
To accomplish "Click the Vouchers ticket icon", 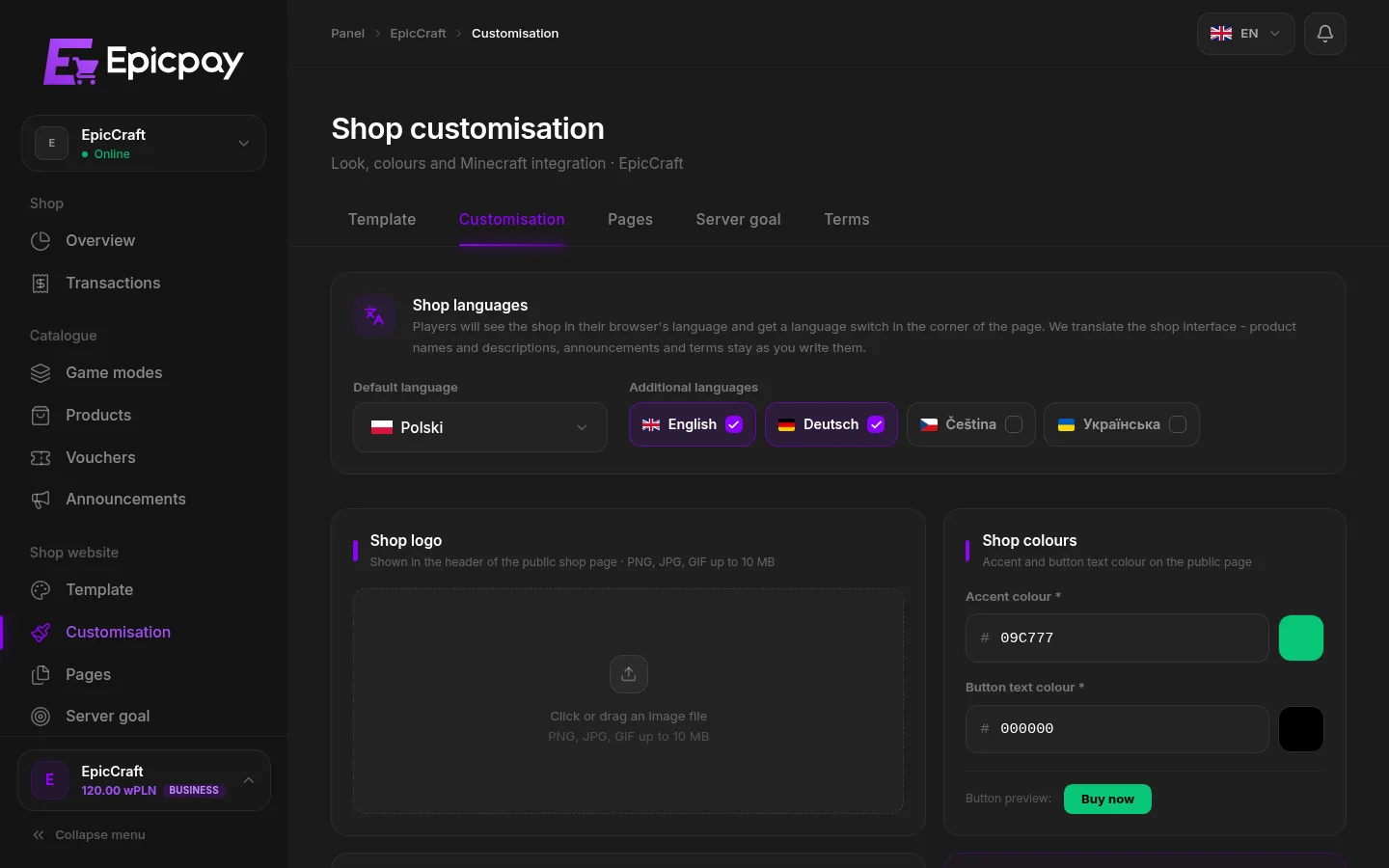I will point(41,458).
